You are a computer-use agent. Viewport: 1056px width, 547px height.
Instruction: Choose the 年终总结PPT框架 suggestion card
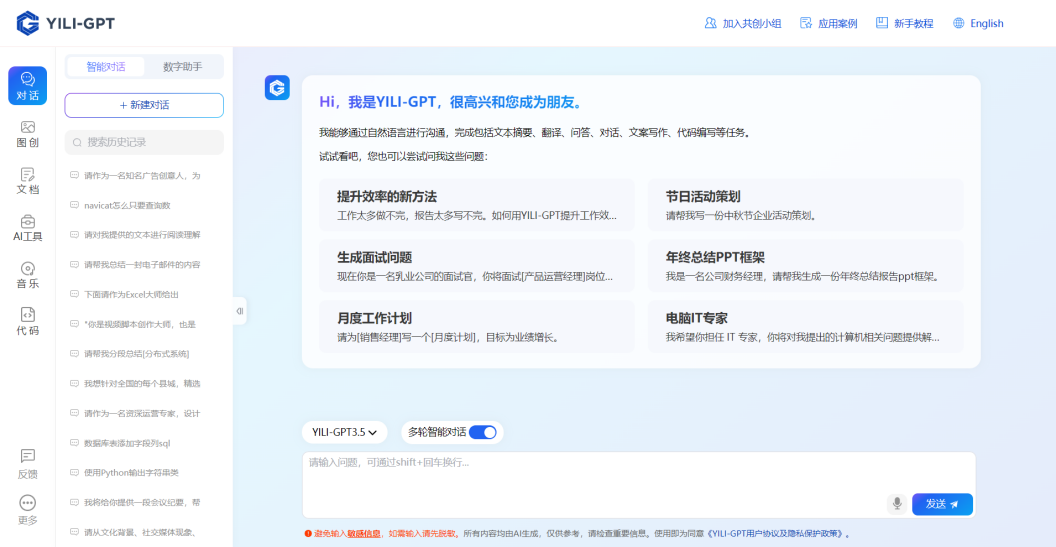805,265
